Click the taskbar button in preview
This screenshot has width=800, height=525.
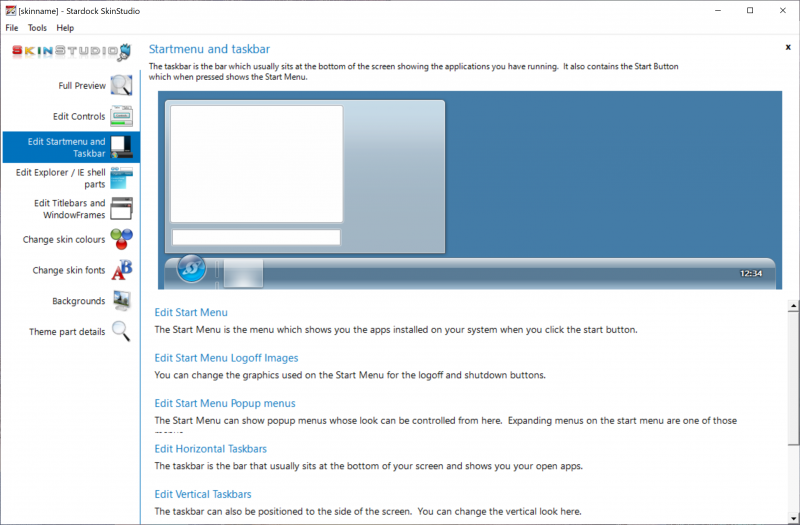click(243, 273)
